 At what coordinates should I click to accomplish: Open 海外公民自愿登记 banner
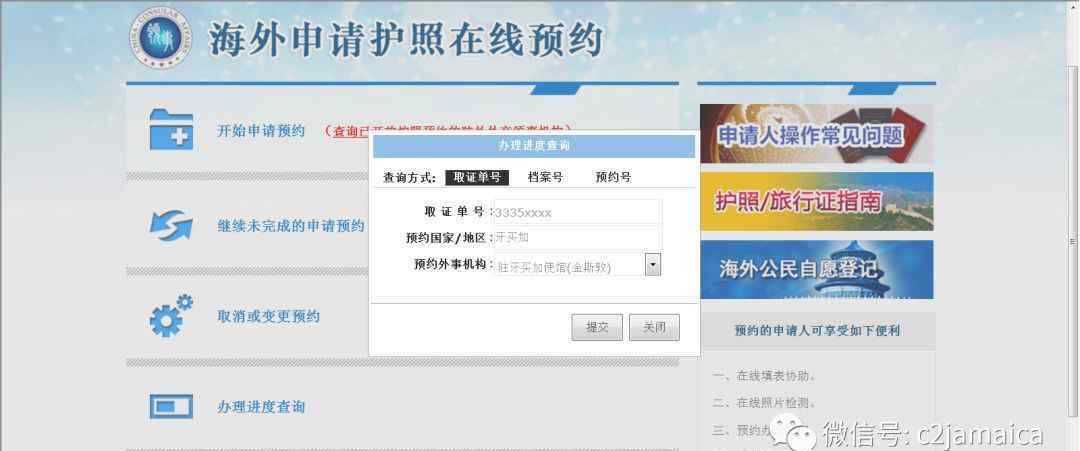(817, 269)
